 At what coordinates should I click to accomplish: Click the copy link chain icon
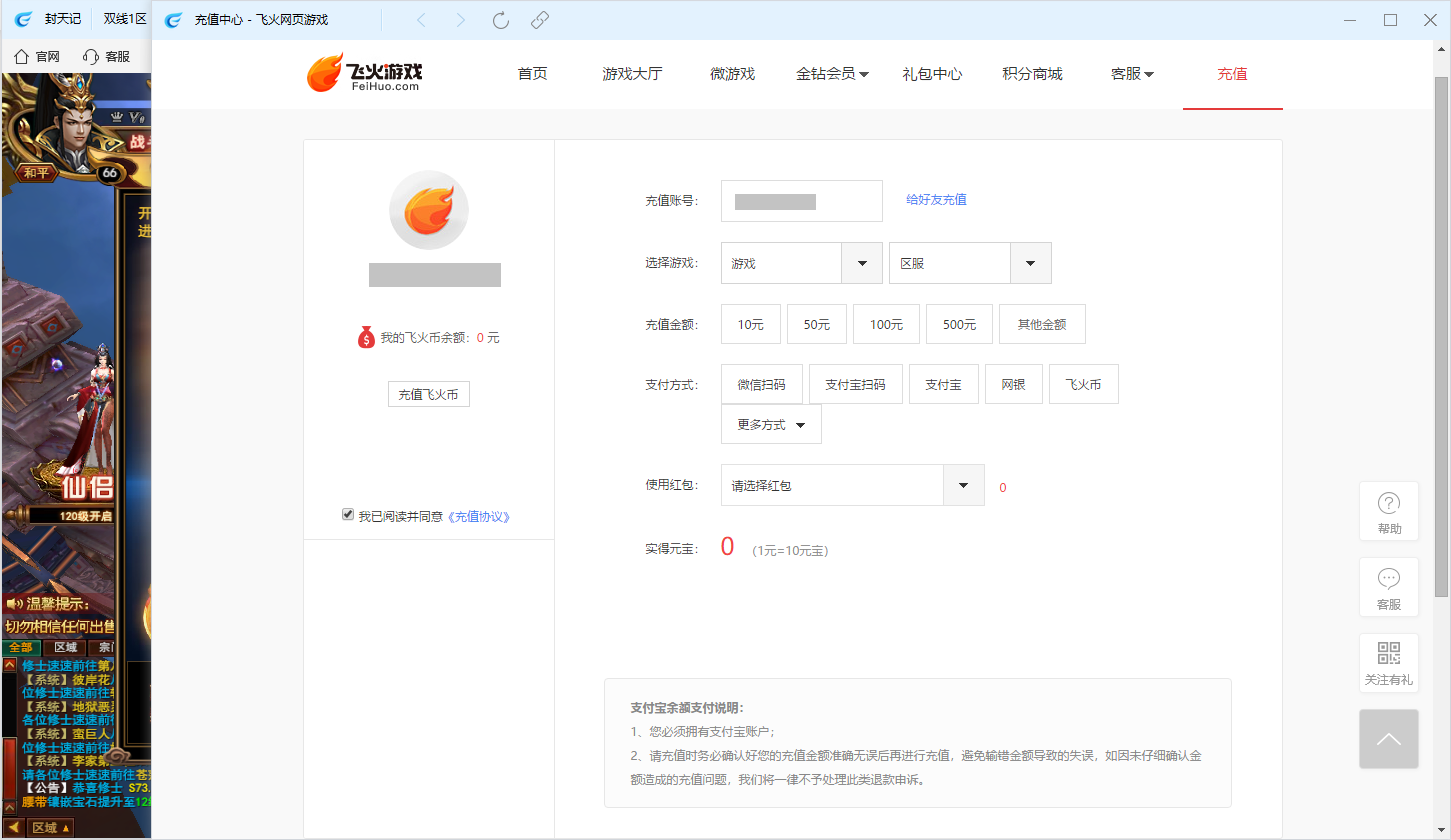click(540, 20)
